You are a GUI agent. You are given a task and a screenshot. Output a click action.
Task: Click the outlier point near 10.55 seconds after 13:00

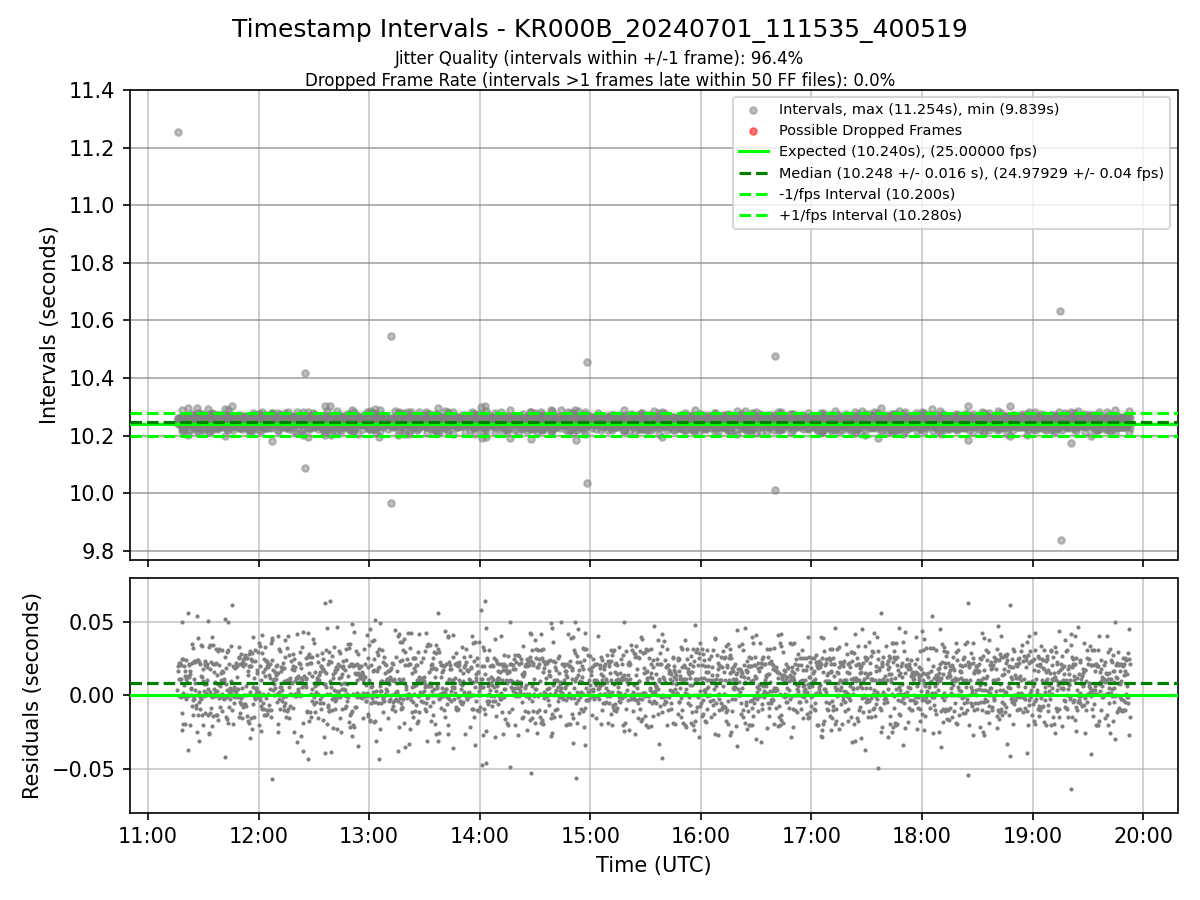[391, 336]
